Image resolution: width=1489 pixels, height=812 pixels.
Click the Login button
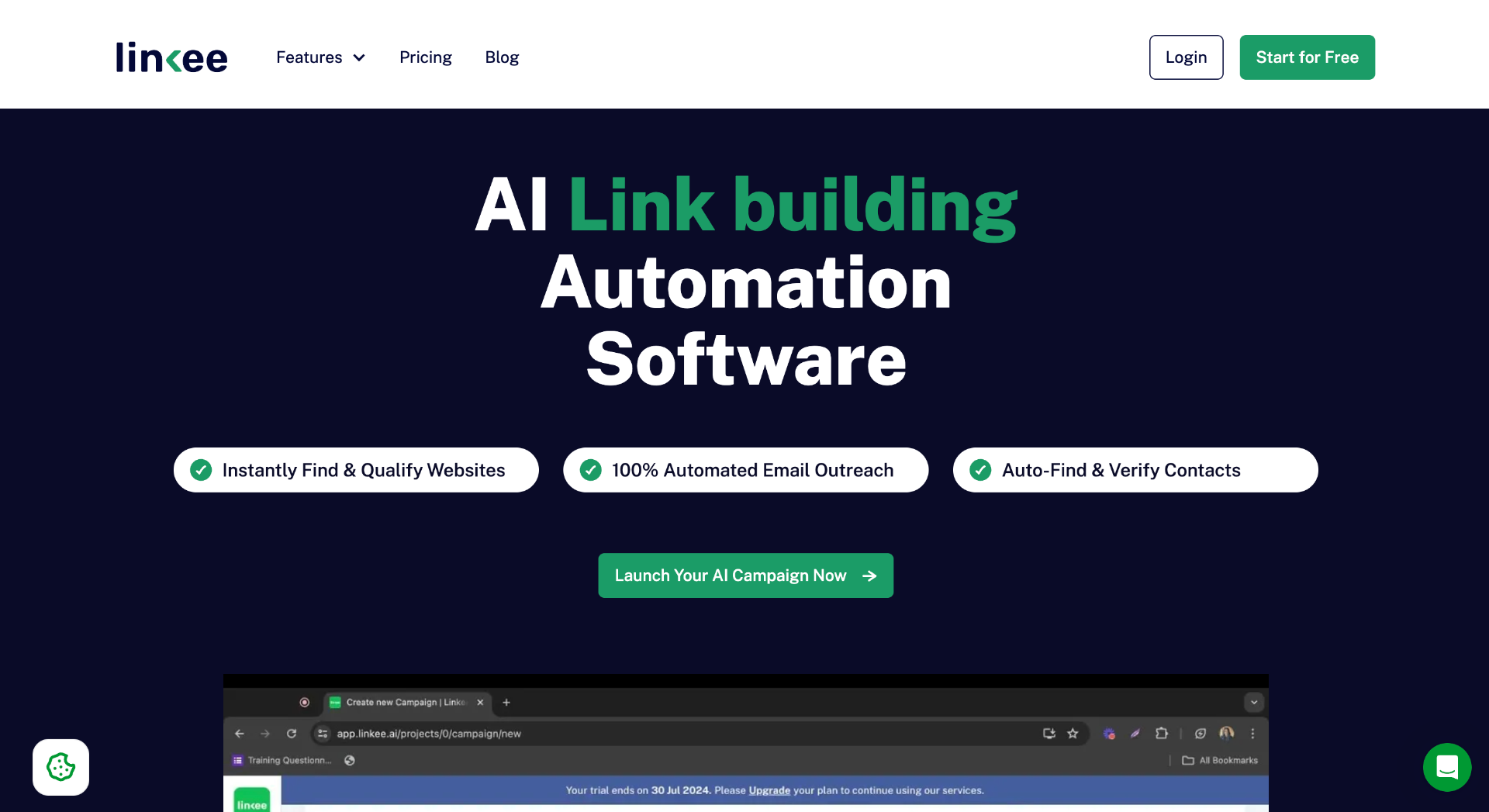(x=1186, y=57)
